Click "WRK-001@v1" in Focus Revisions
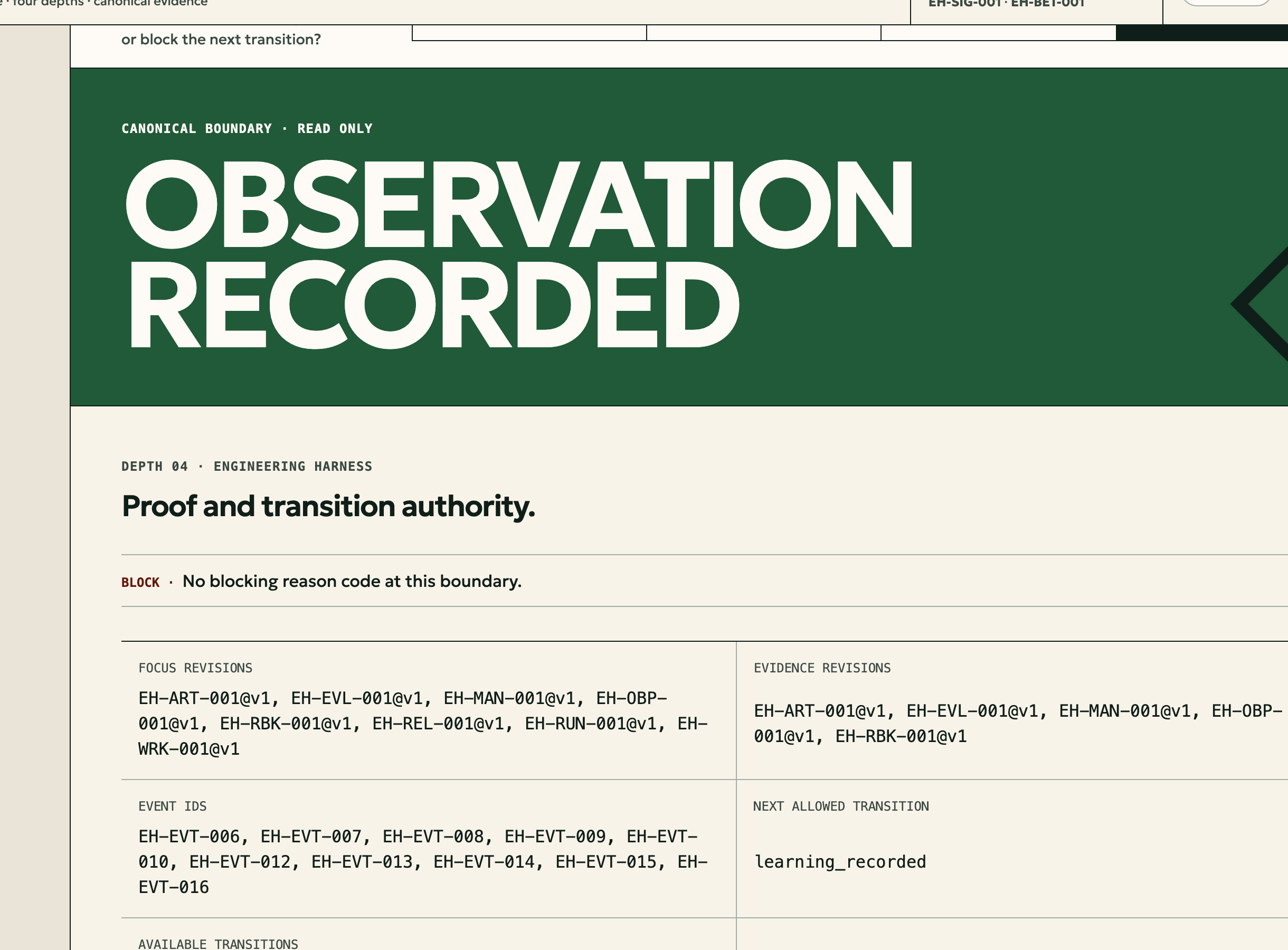 (x=188, y=749)
